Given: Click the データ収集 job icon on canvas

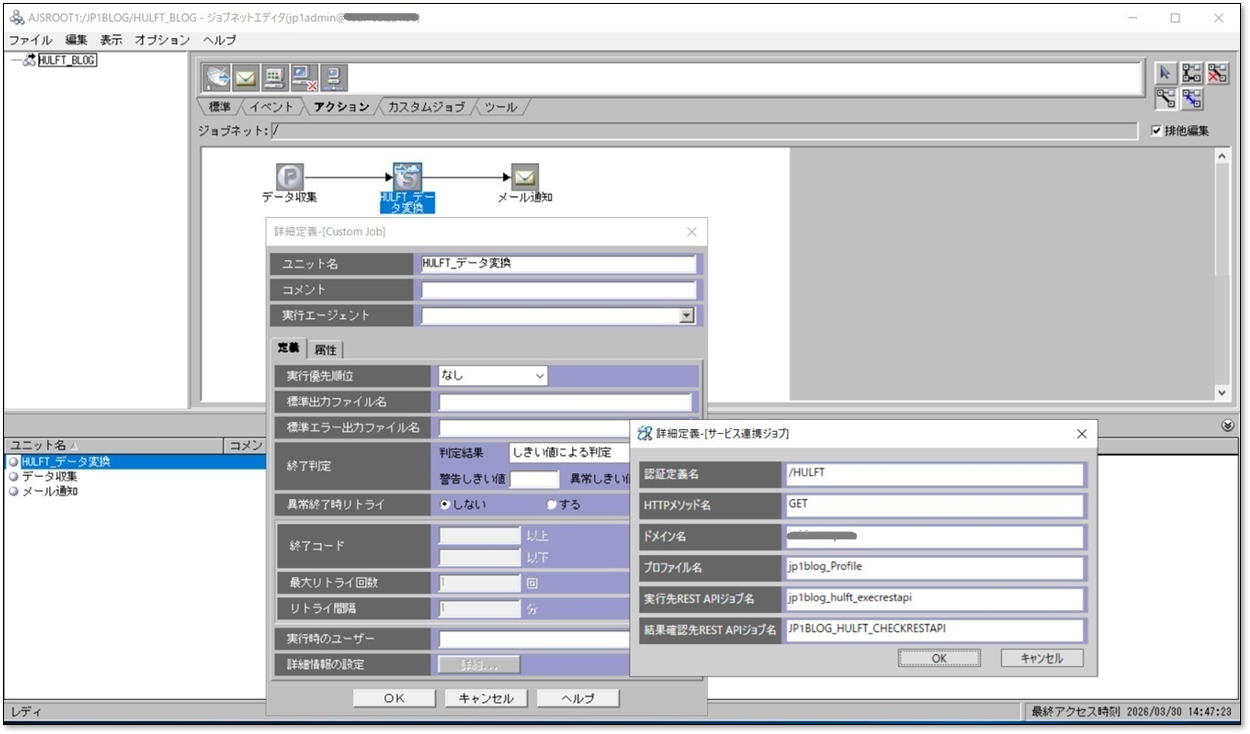Looking at the screenshot, I should [x=289, y=177].
